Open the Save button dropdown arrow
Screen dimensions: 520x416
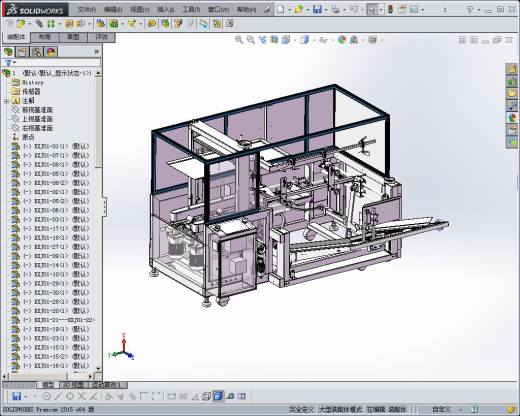pyautogui.click(x=326, y=9)
